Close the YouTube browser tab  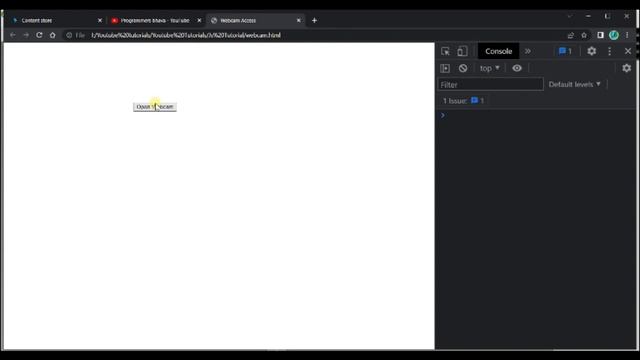[x=199, y=20]
